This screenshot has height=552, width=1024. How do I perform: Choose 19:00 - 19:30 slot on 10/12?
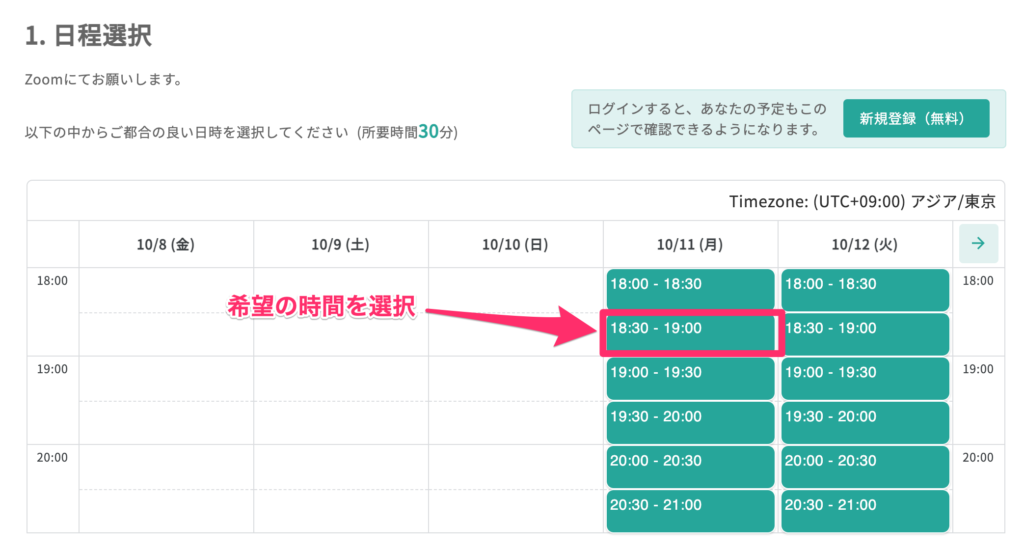[865, 378]
